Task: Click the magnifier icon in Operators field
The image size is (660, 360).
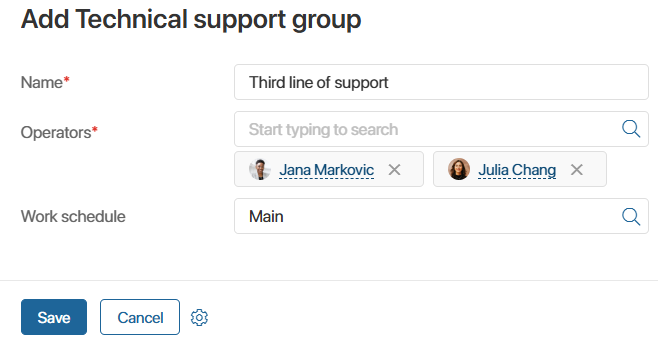Action: (x=631, y=129)
